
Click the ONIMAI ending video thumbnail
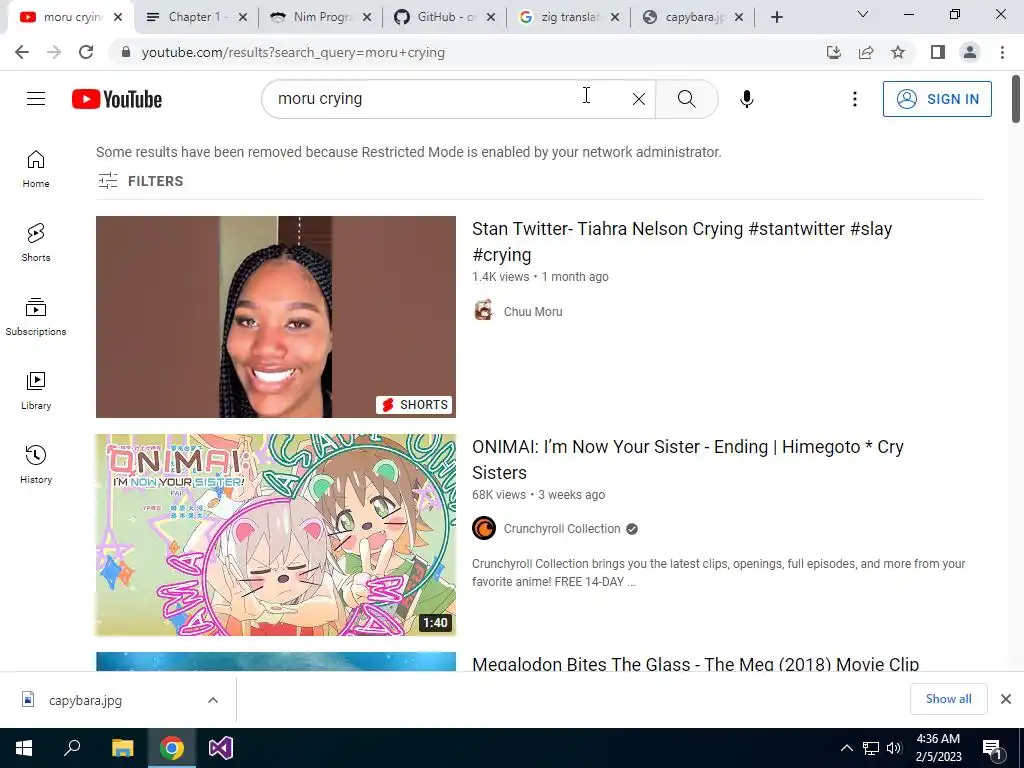coord(276,535)
